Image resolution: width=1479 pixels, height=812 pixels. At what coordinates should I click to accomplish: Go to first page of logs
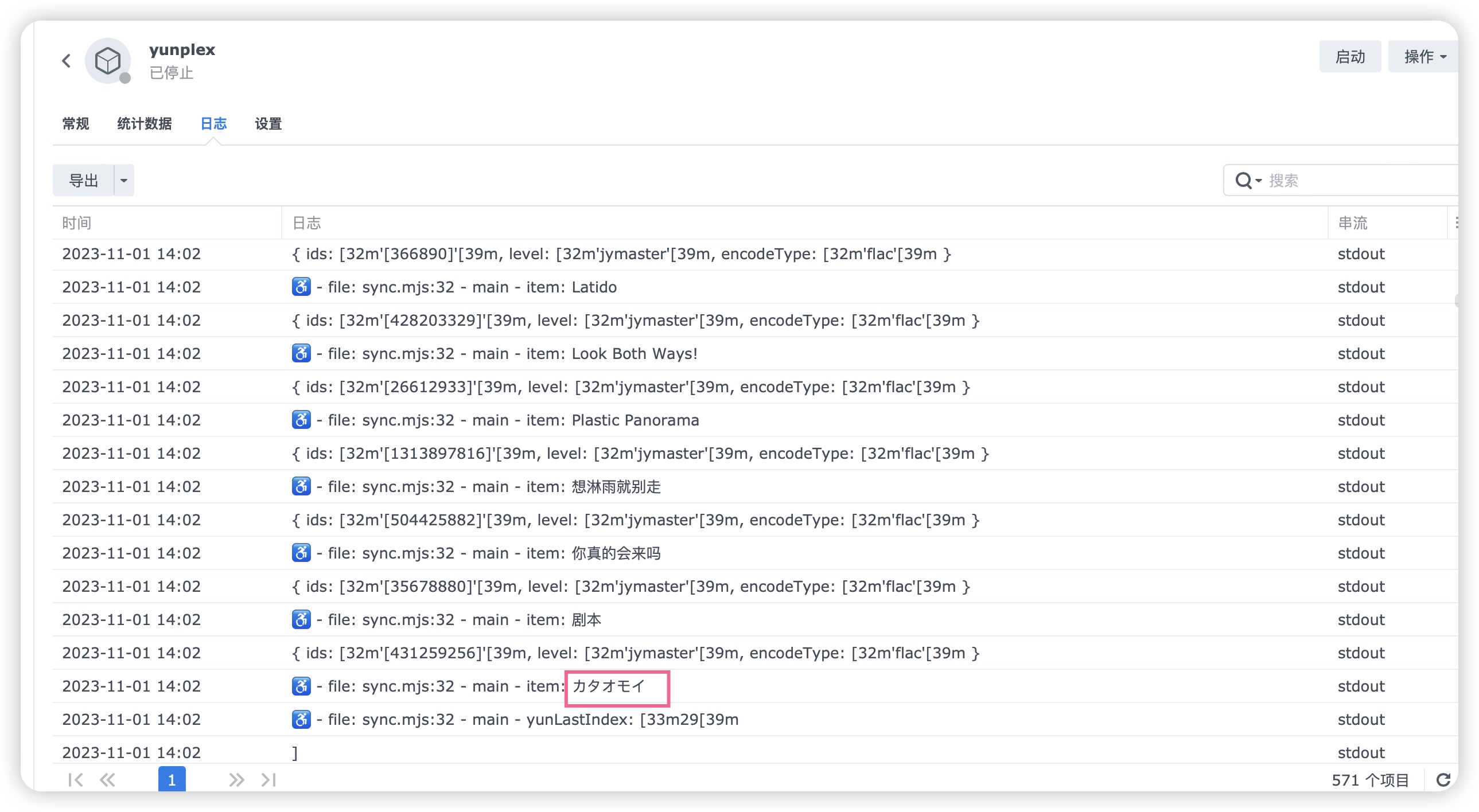[75, 779]
